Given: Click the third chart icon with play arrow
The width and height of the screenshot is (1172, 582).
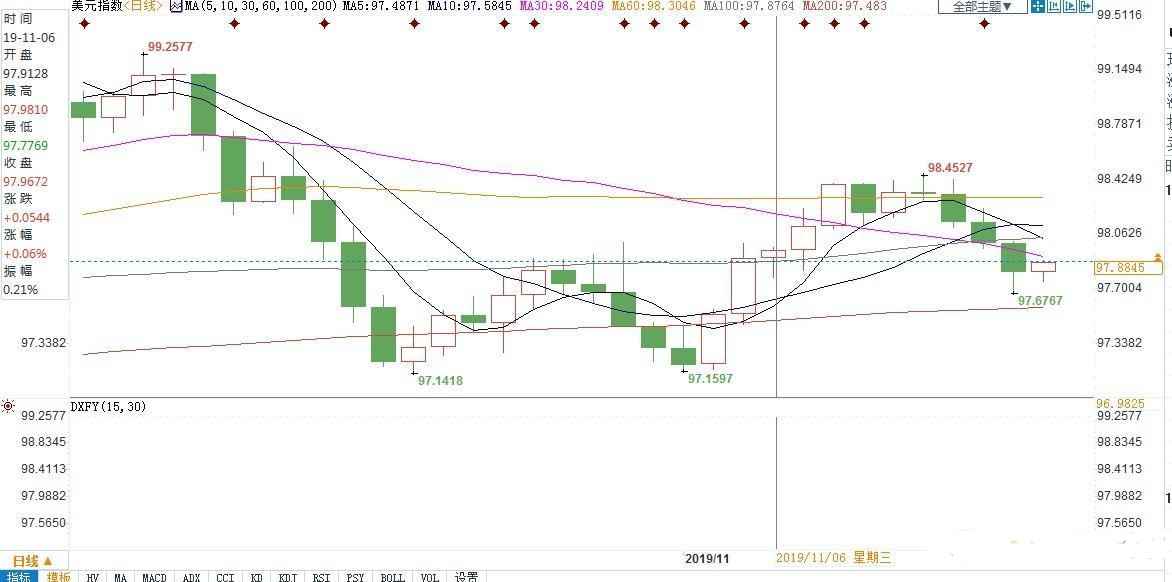Looking at the screenshot, I should click(x=1071, y=7).
